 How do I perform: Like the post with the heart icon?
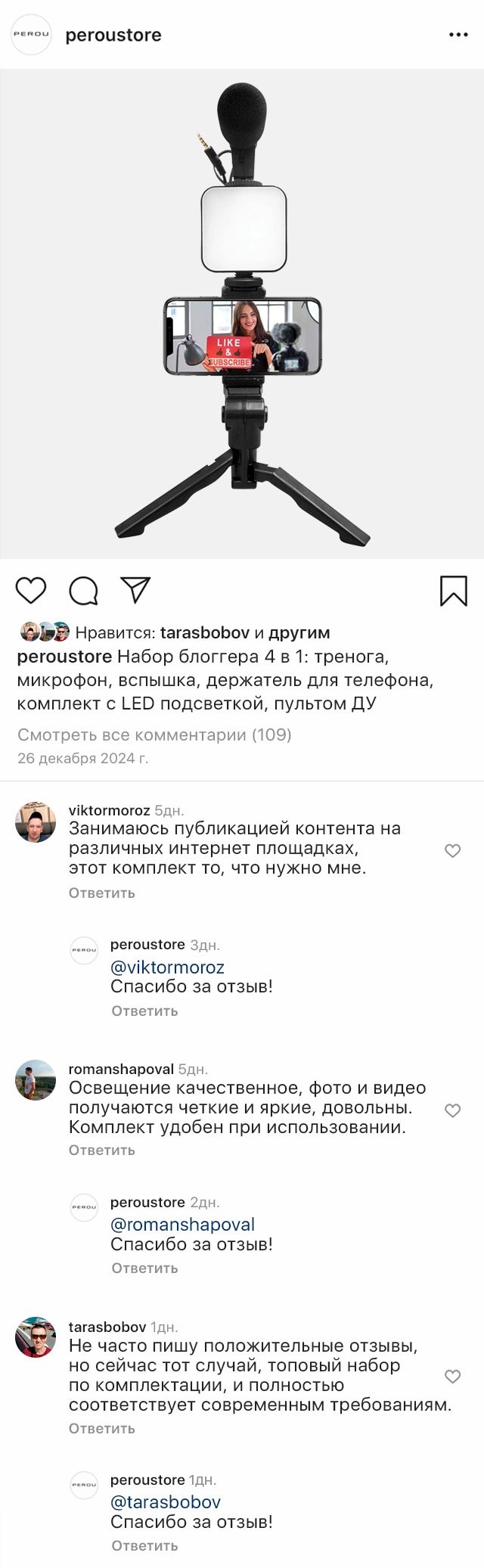coord(31,591)
